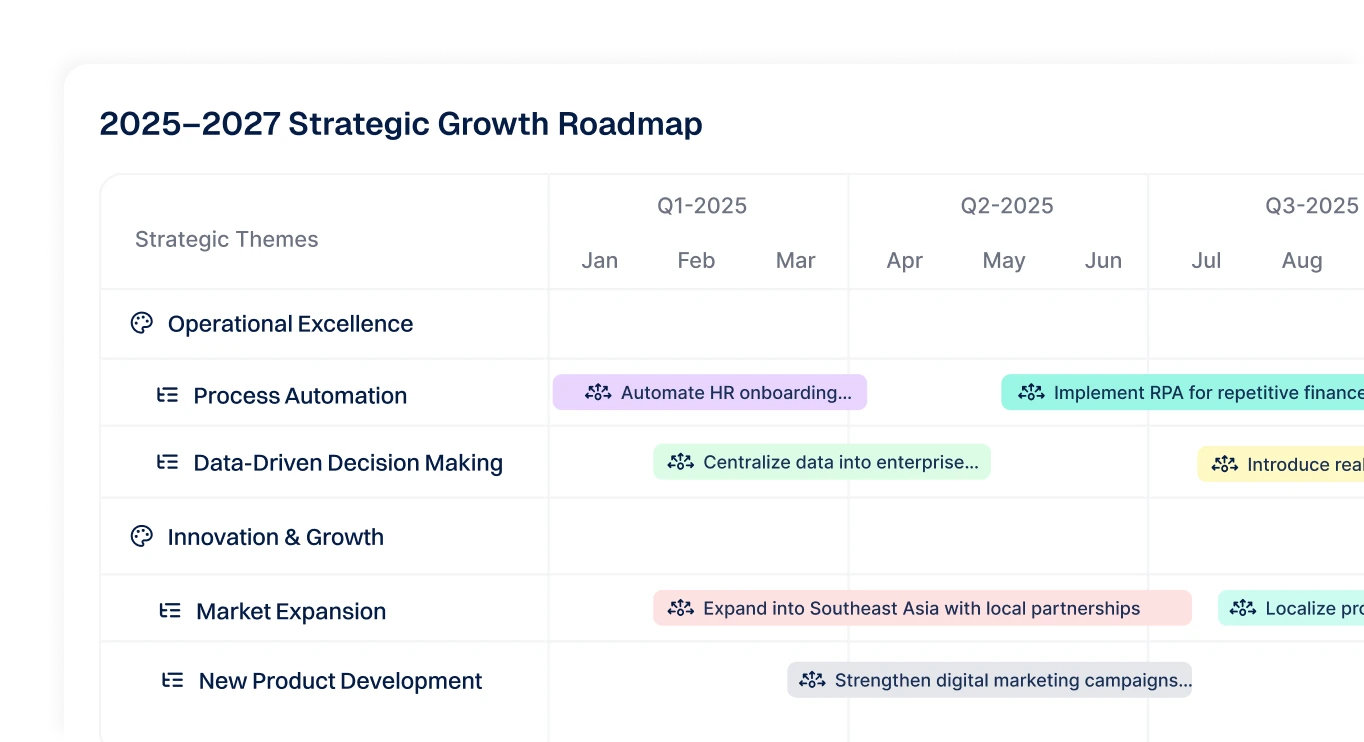Click the initiative icon on Centralize data bar
The height and width of the screenshot is (742, 1364).
coord(680,462)
